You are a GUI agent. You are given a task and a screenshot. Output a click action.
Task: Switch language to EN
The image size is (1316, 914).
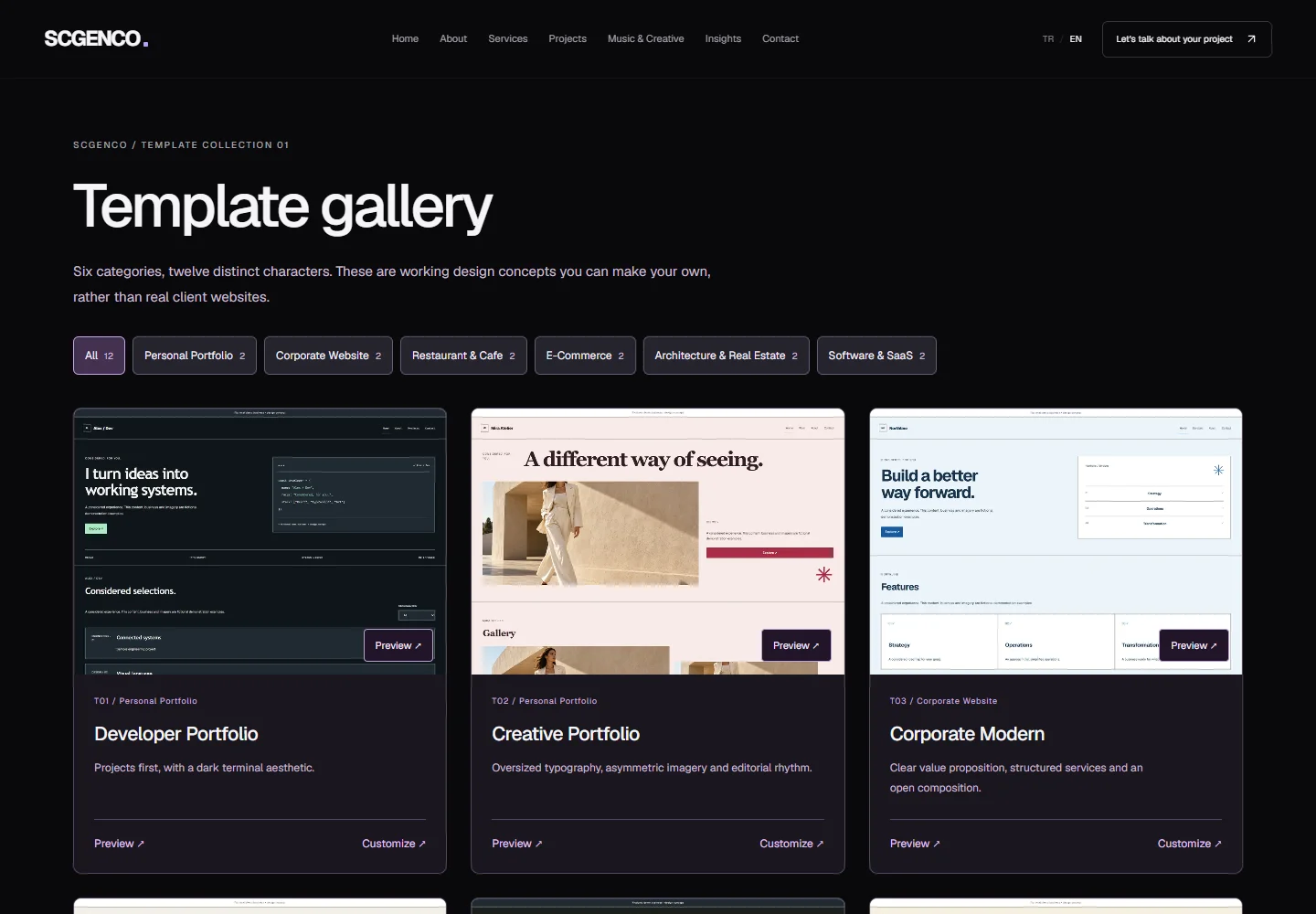pos(1076,39)
